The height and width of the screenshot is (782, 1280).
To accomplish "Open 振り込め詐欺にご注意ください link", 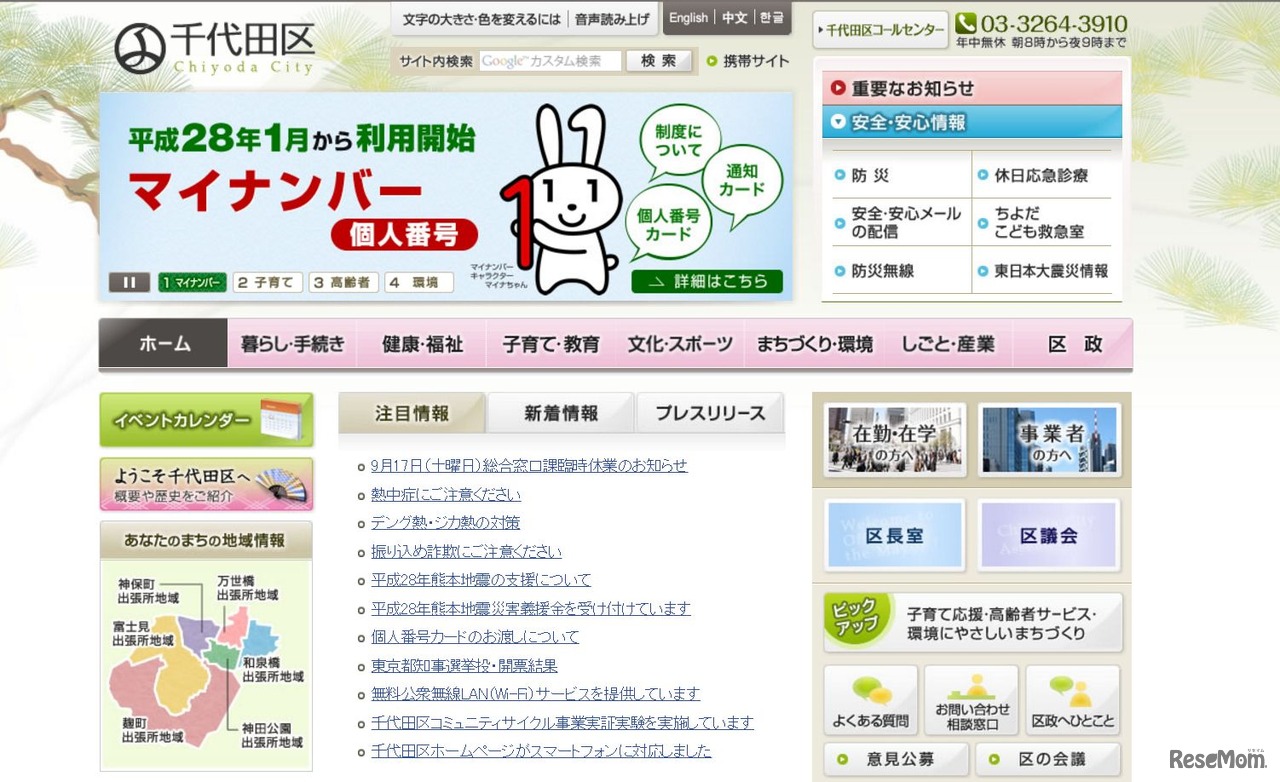I will tap(466, 551).
